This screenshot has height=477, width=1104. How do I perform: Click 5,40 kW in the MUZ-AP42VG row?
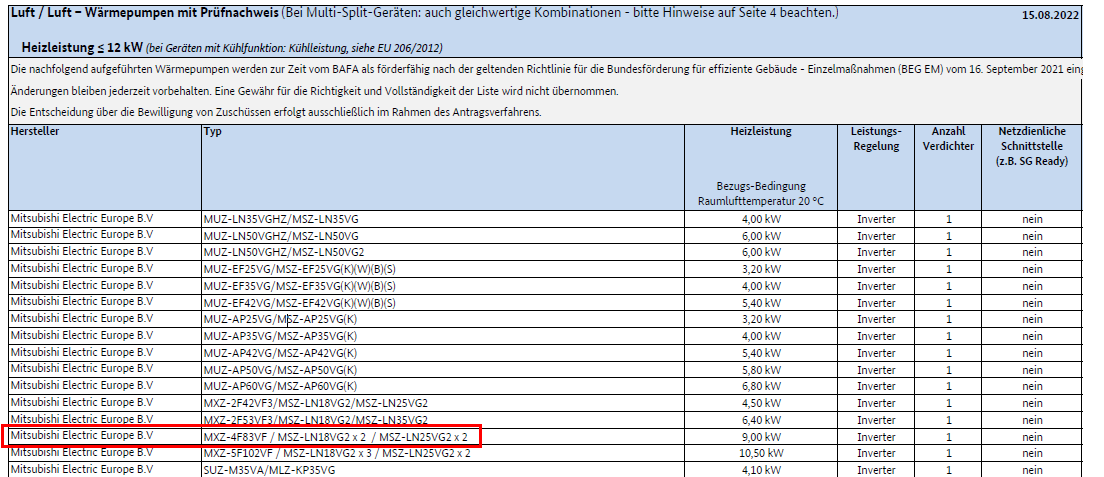pyautogui.click(x=761, y=353)
